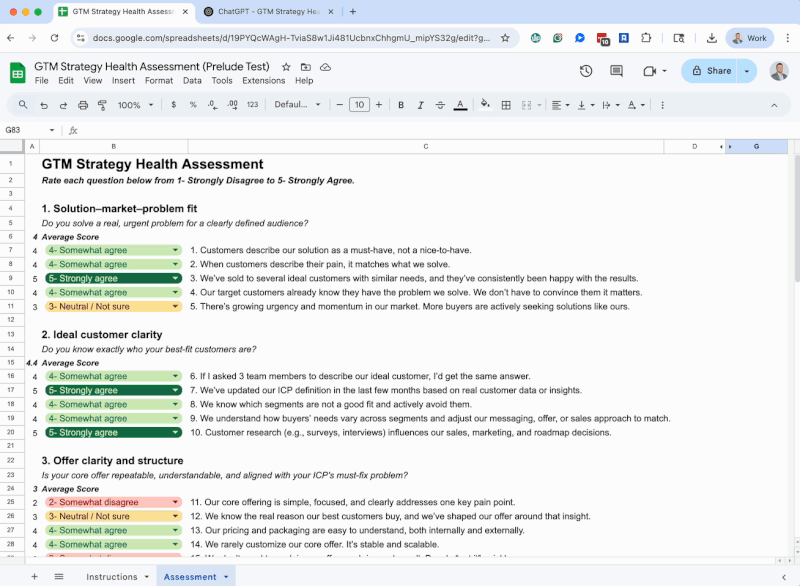Viewport: 800px width, 586px height.
Task: Bookmark this page star in address bar
Action: coord(505,38)
